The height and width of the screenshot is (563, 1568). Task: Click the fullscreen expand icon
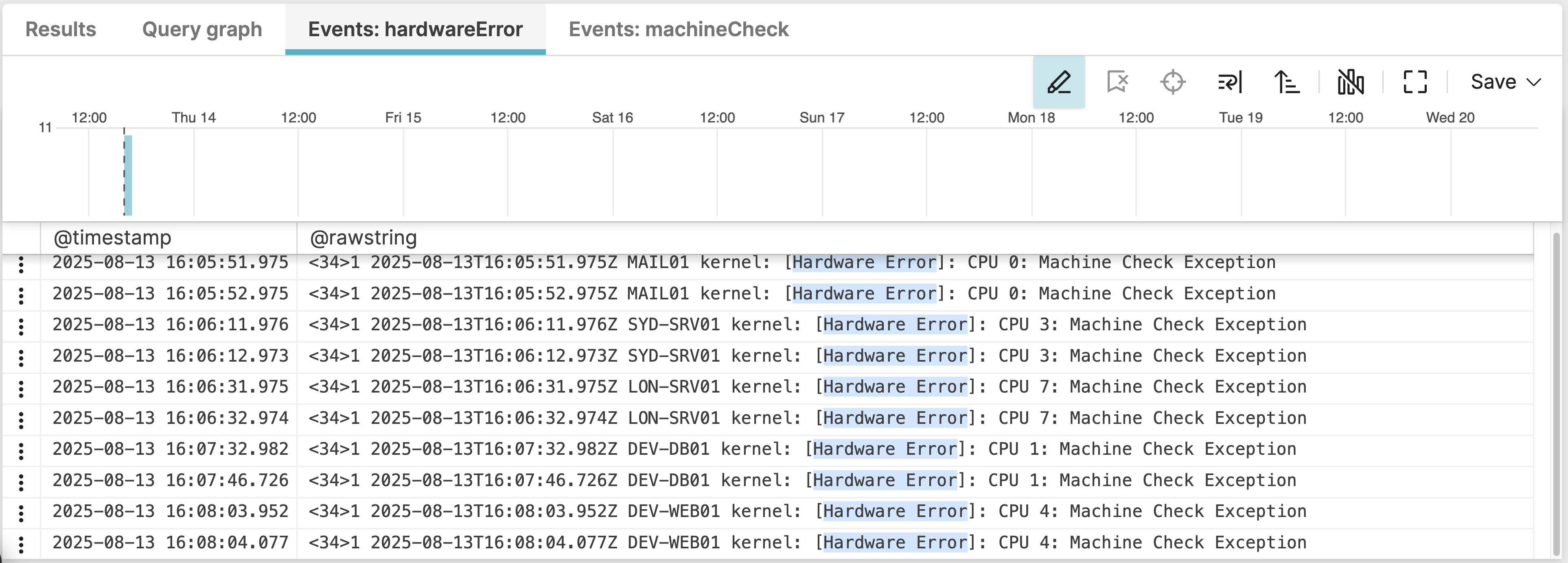point(1415,82)
